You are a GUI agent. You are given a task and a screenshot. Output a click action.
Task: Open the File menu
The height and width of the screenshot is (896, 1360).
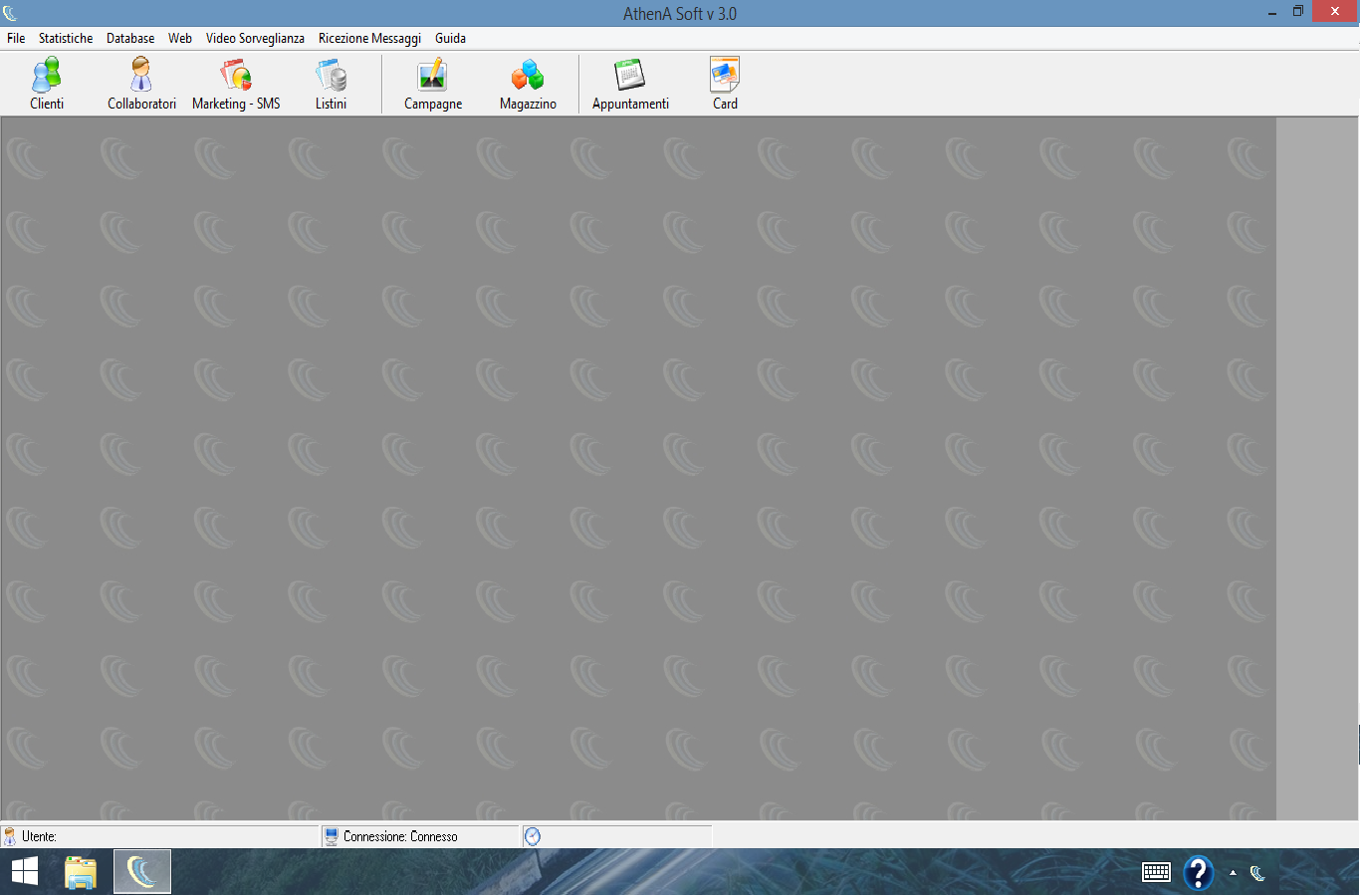click(16, 38)
